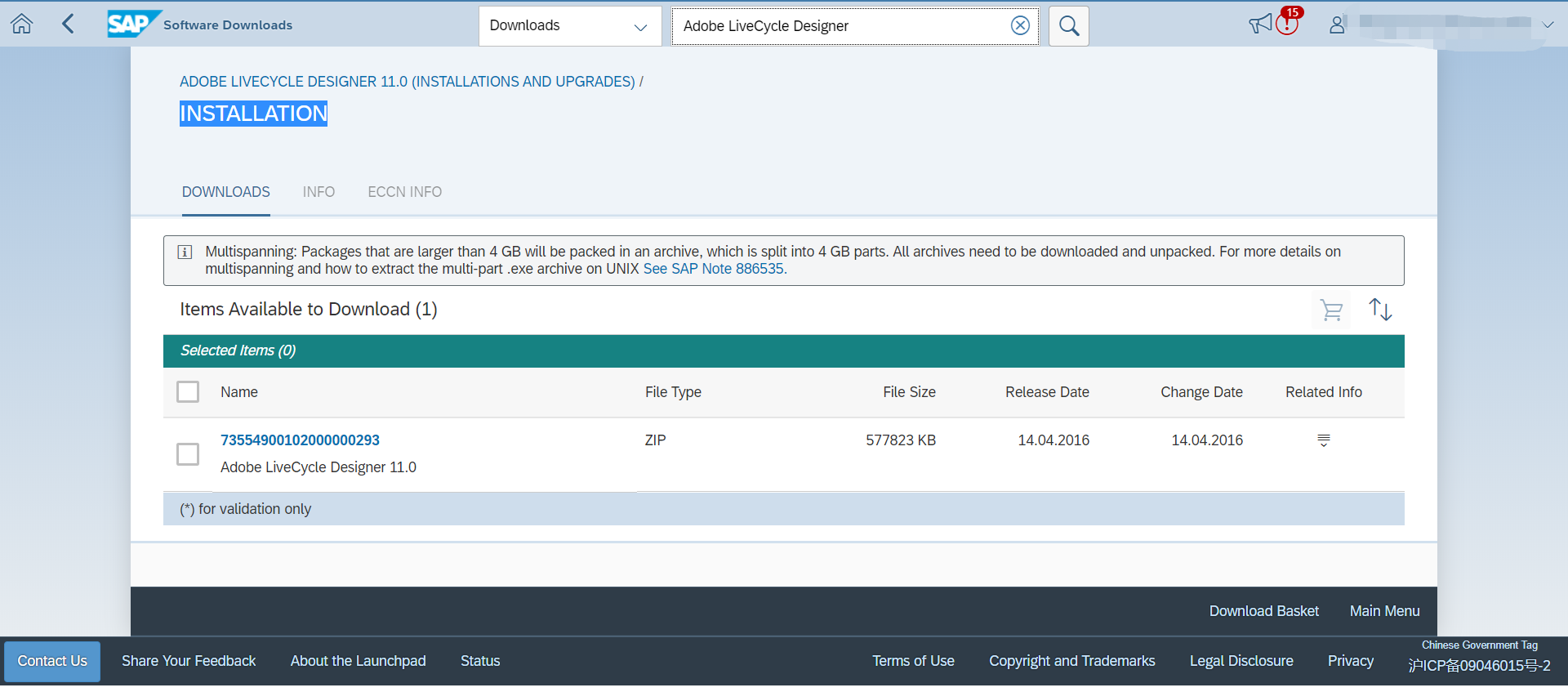Open the Downloads category dropdown
The height and width of the screenshot is (692, 1568).
pyautogui.click(x=570, y=26)
